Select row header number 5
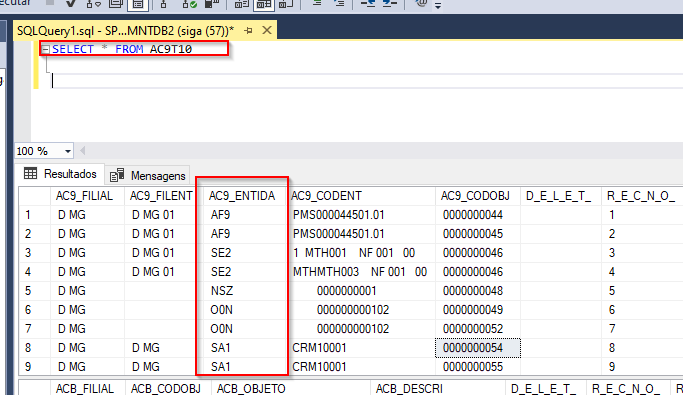Viewport: 683px width, 395px height. pyautogui.click(x=34, y=290)
